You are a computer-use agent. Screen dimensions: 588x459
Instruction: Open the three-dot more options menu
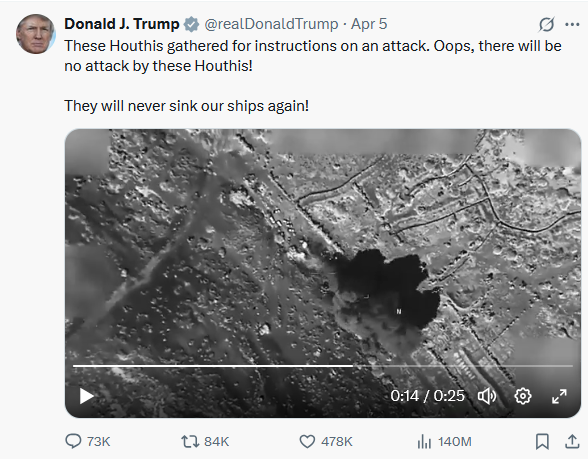572,25
